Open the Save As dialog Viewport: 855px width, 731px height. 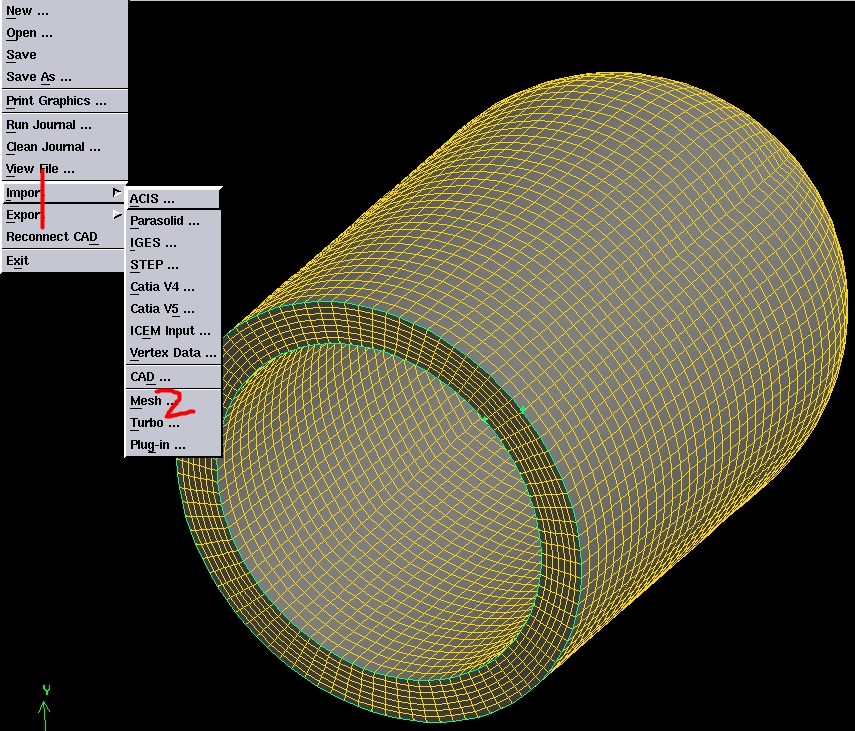[x=39, y=77]
